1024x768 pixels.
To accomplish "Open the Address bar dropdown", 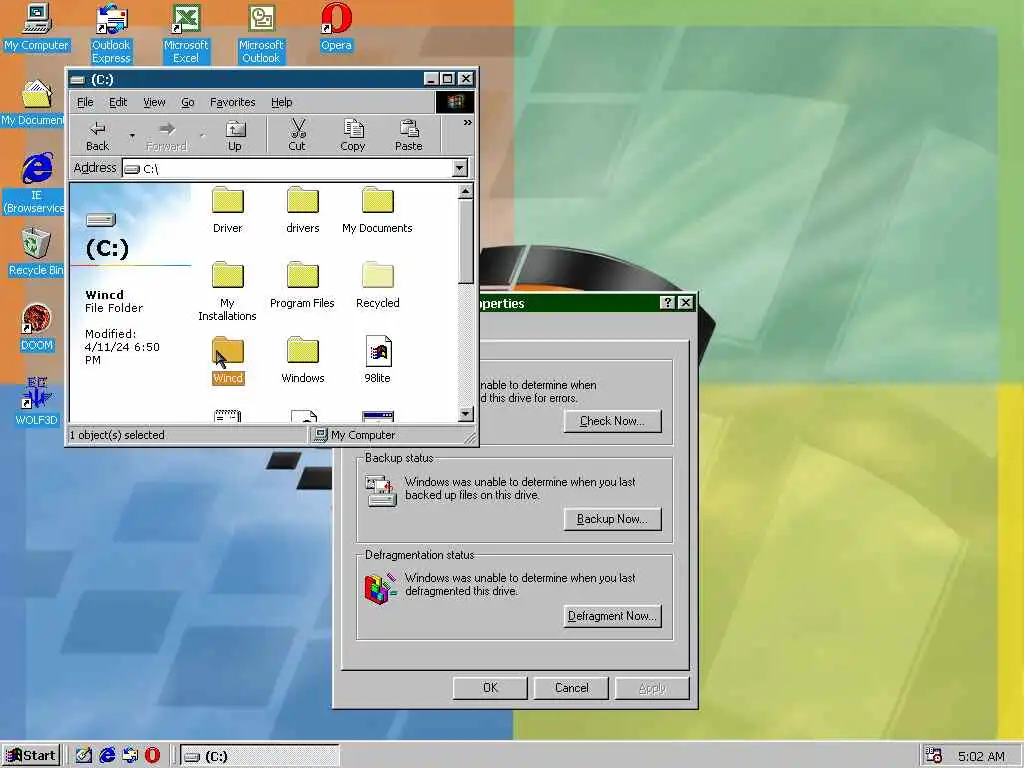I will [x=460, y=168].
